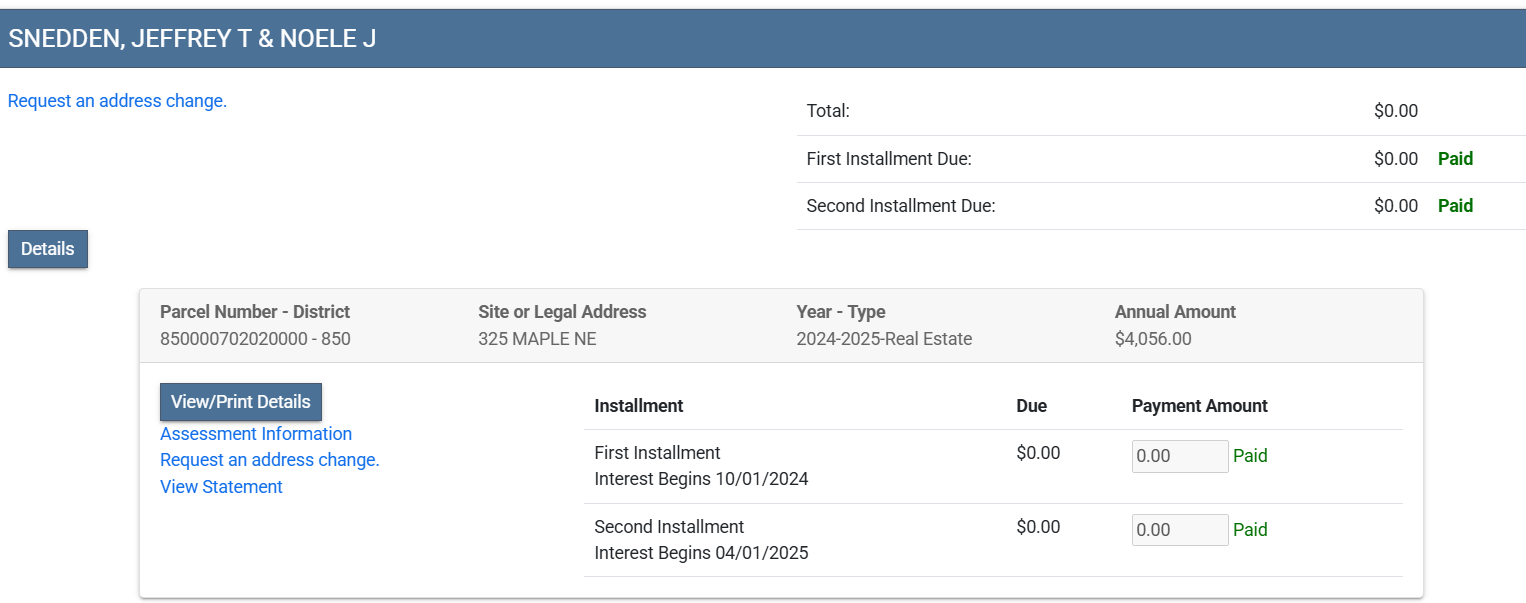The height and width of the screenshot is (603, 1526).
Task: Click the First Installment payment amount field
Action: [x=1179, y=456]
